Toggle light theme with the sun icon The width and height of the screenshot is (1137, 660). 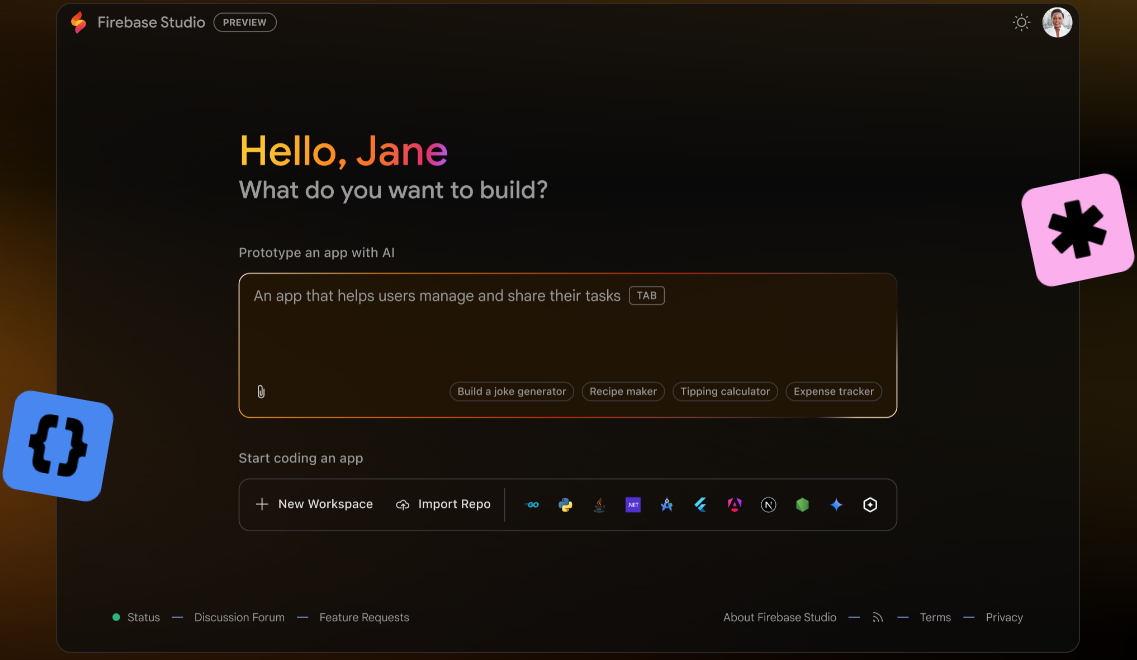coord(1021,22)
